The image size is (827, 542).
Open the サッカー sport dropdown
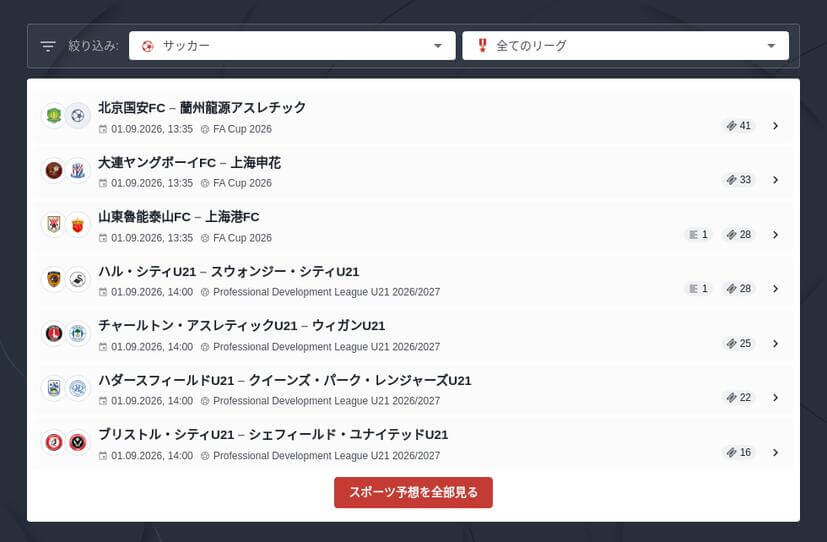tap(292, 46)
